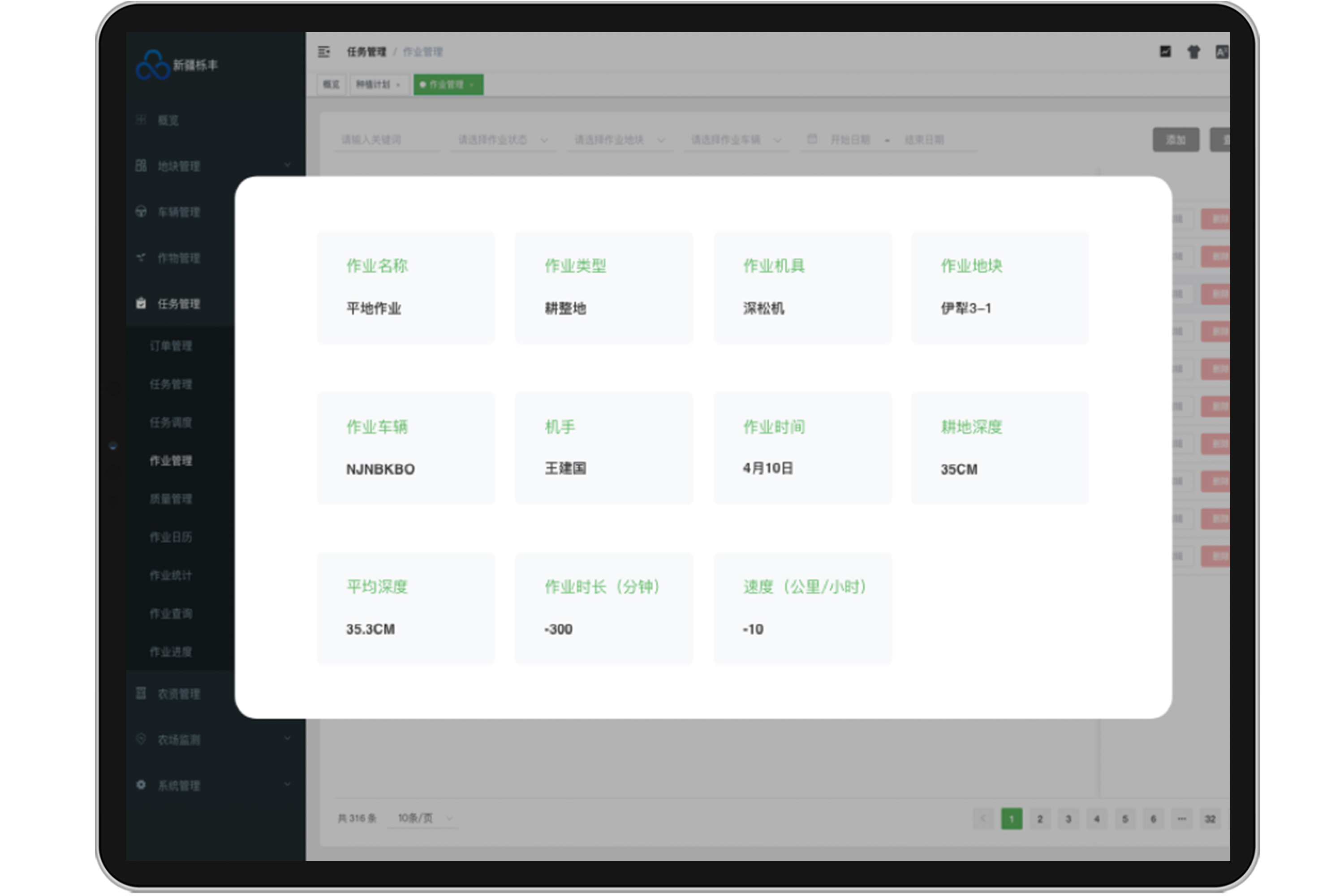Click the 伊犁3-1 value in the 作业地块 card
This screenshot has width=1344, height=896.
[x=966, y=309]
